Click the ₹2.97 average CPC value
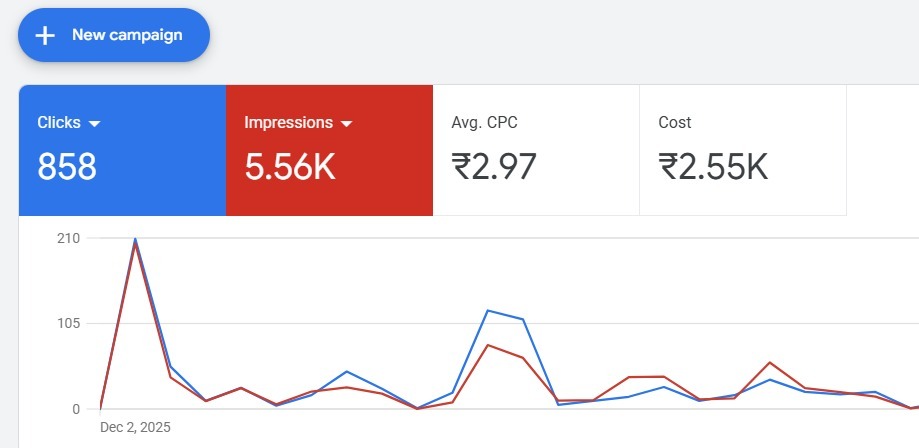The width and height of the screenshot is (919, 448). pos(494,167)
